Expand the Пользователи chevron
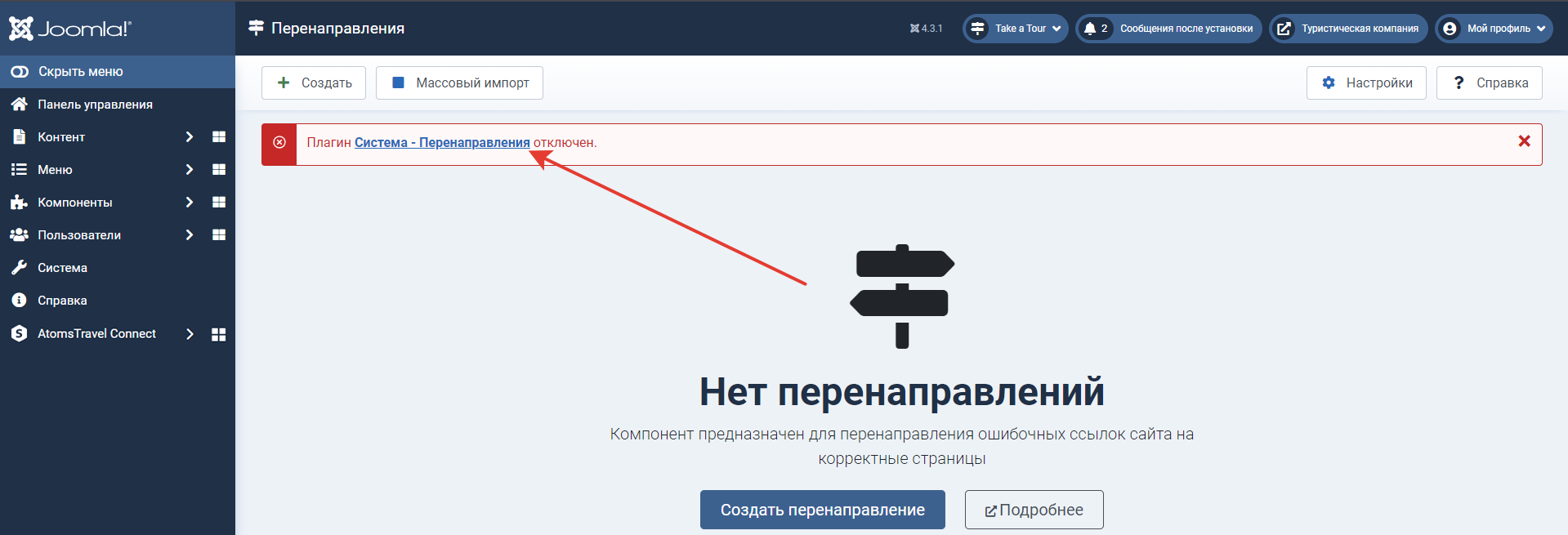 point(190,235)
